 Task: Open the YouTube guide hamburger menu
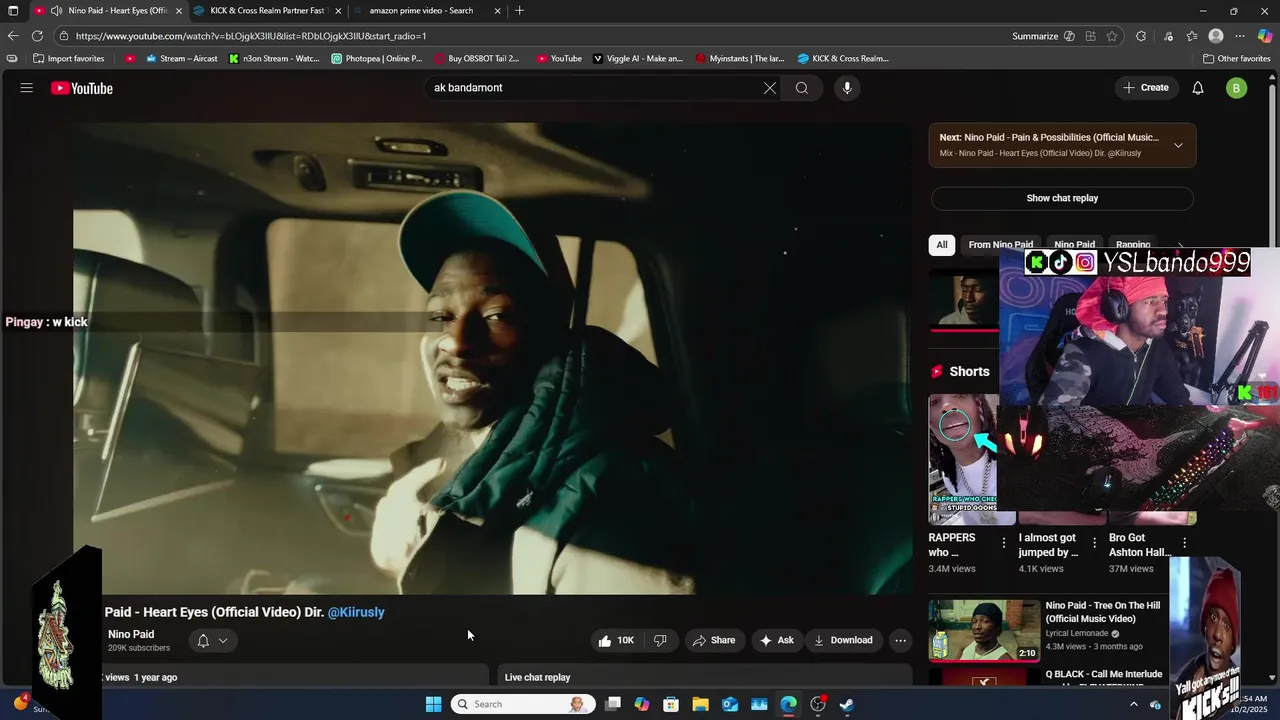pos(26,88)
